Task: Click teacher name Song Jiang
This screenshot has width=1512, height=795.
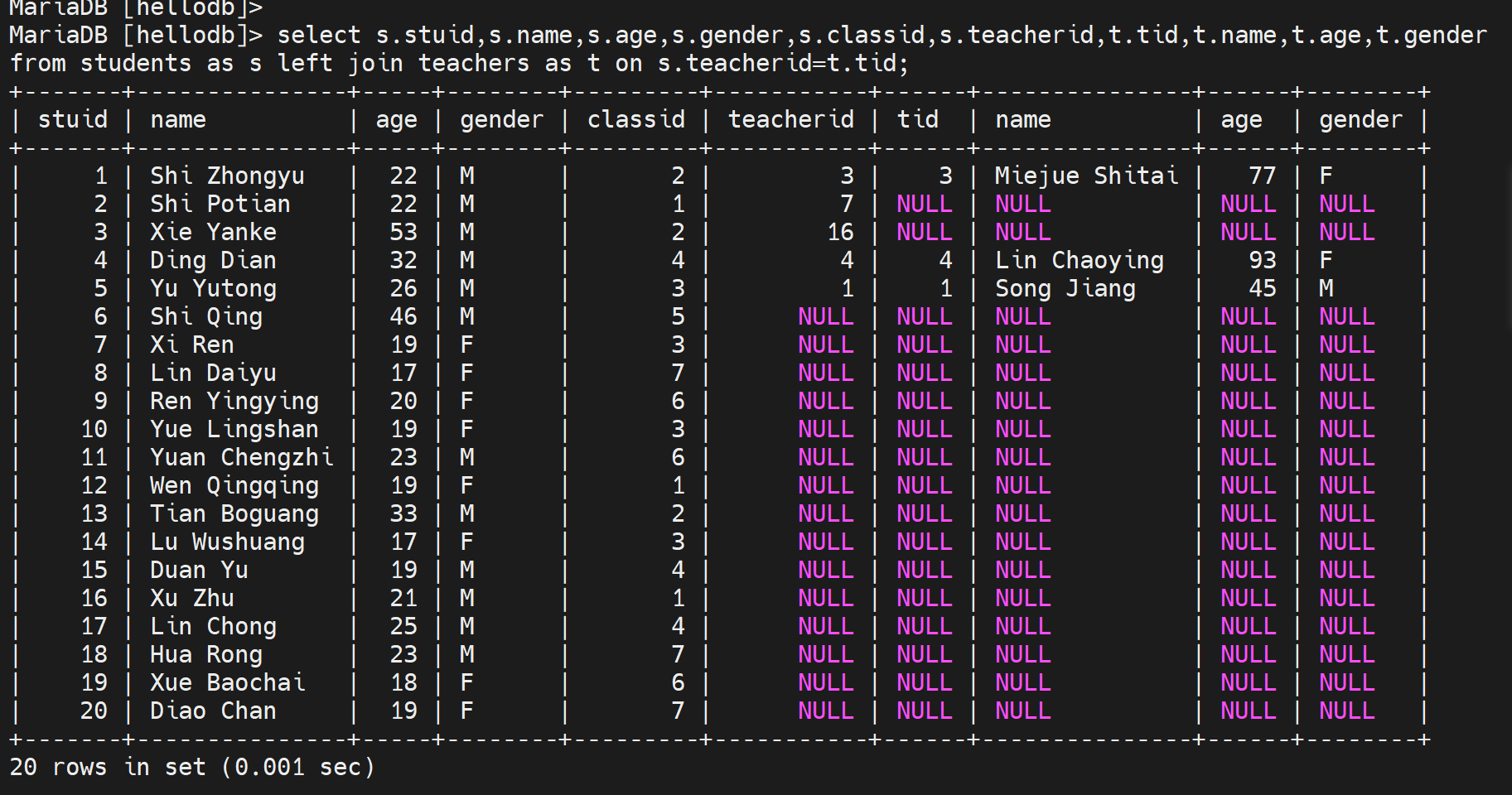Action: pos(1065,289)
